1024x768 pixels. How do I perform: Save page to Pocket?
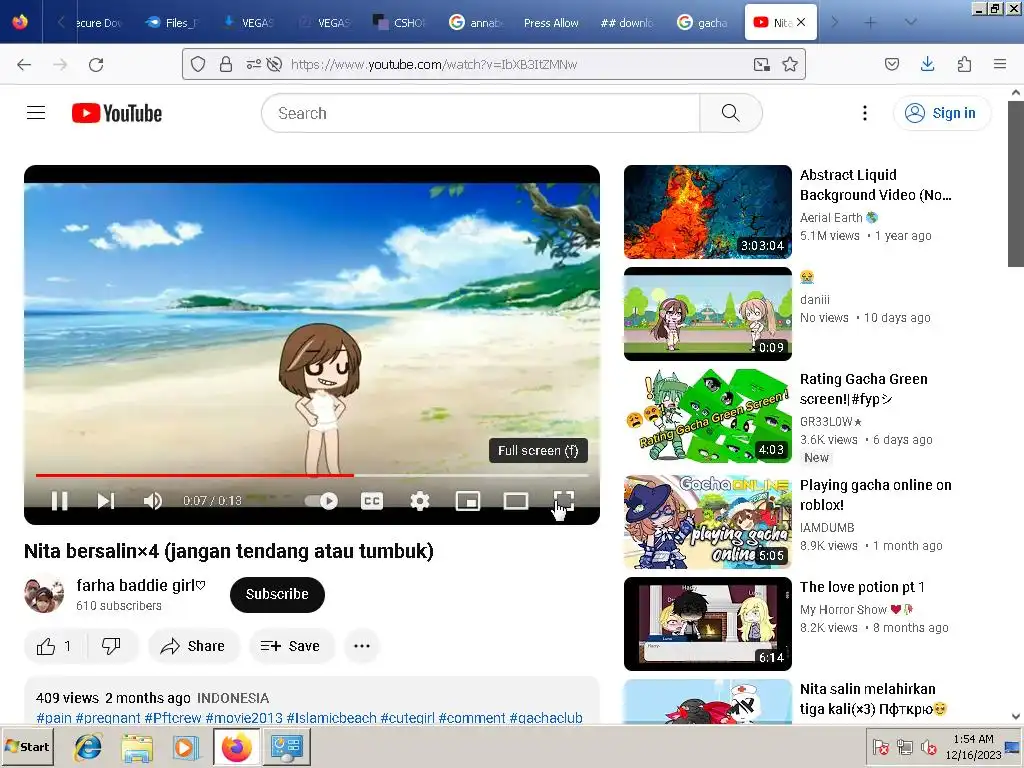(892, 64)
